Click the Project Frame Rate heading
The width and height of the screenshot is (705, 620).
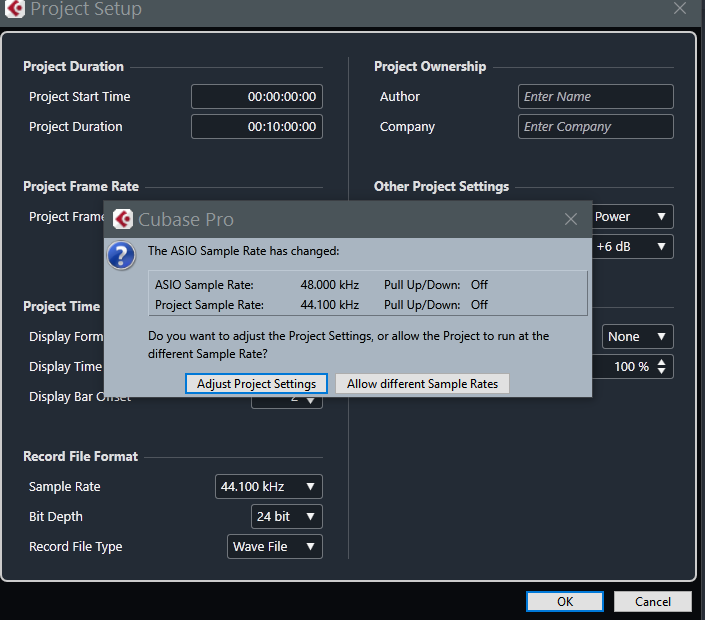[81, 187]
